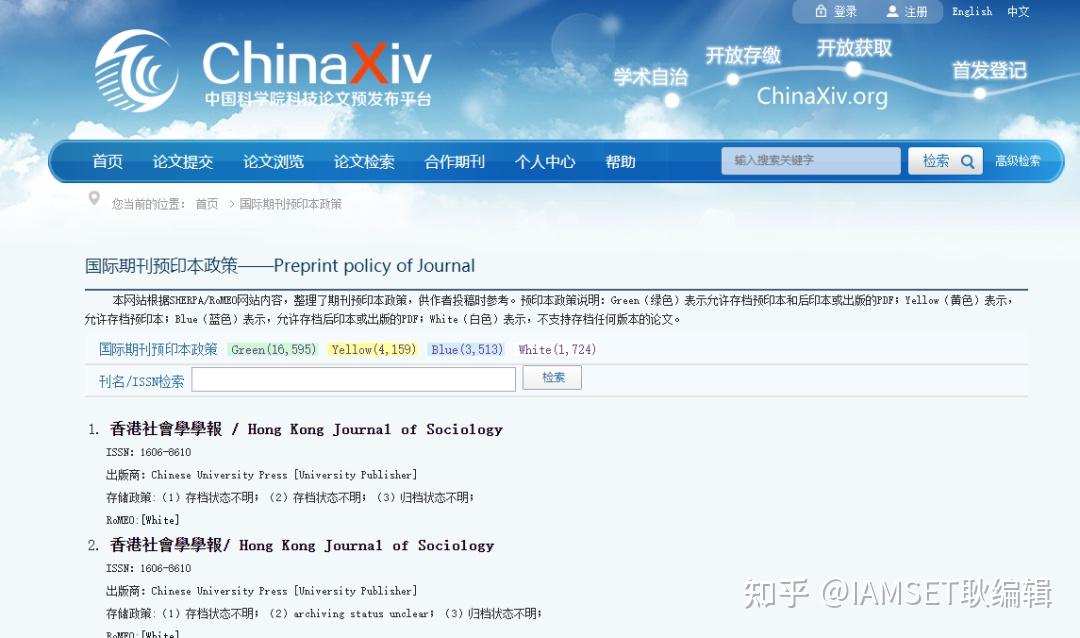Switch the site language to English

click(971, 11)
